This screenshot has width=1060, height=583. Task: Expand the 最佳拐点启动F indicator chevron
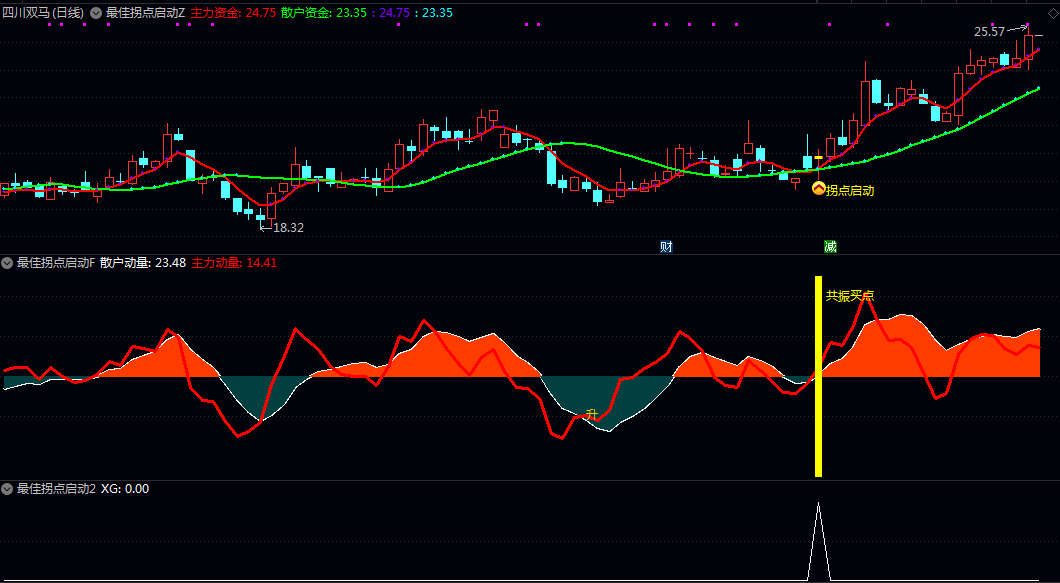point(7,262)
